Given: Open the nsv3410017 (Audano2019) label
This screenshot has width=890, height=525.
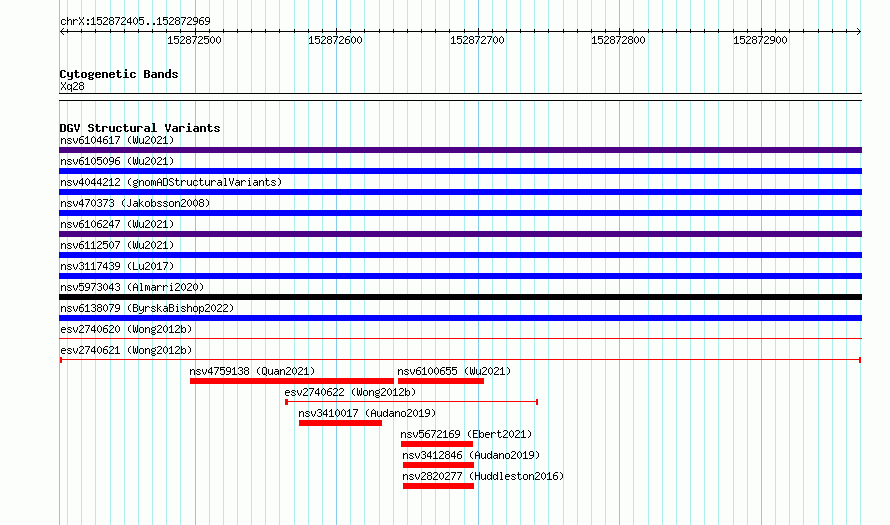Looking at the screenshot, I should (x=367, y=413).
